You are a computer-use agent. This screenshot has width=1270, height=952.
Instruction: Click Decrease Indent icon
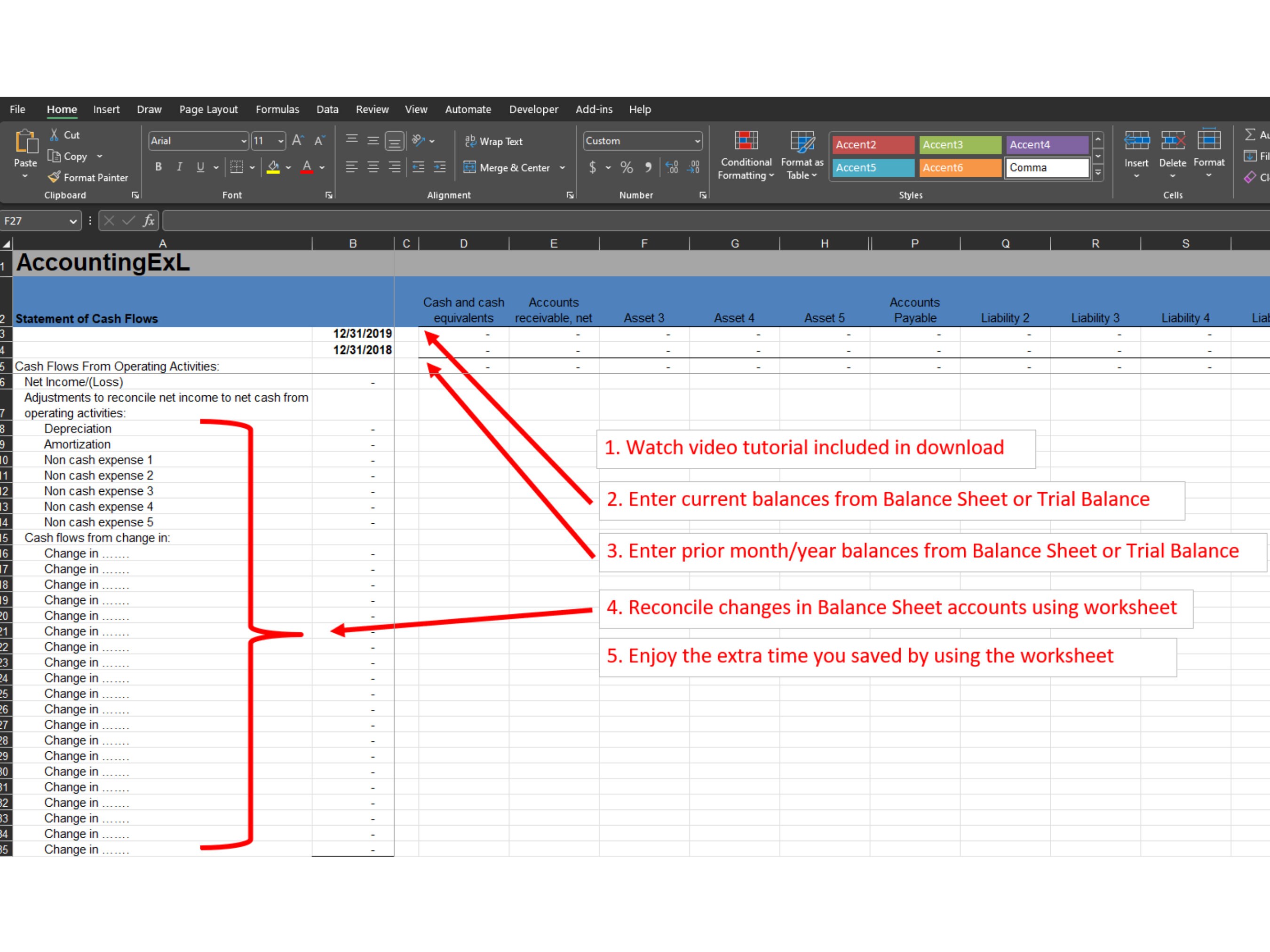tap(419, 167)
